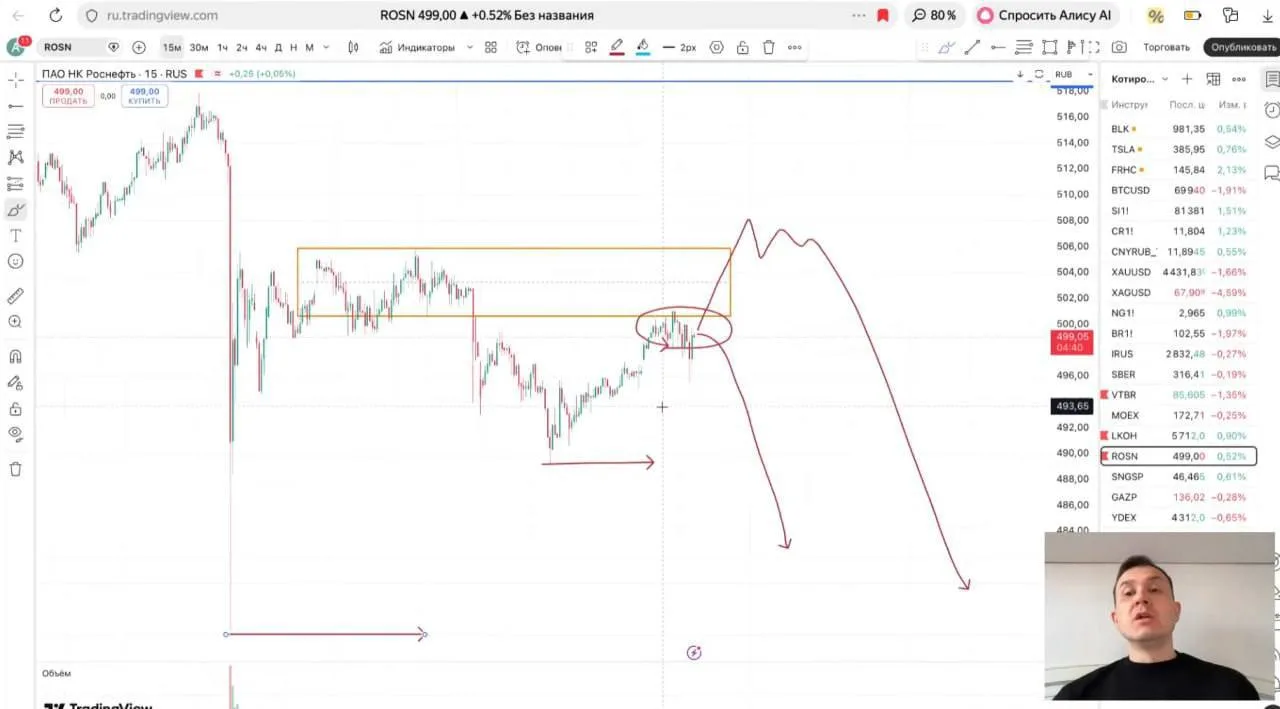Toggle magnet mode
The height and width of the screenshot is (709, 1280).
[15, 356]
